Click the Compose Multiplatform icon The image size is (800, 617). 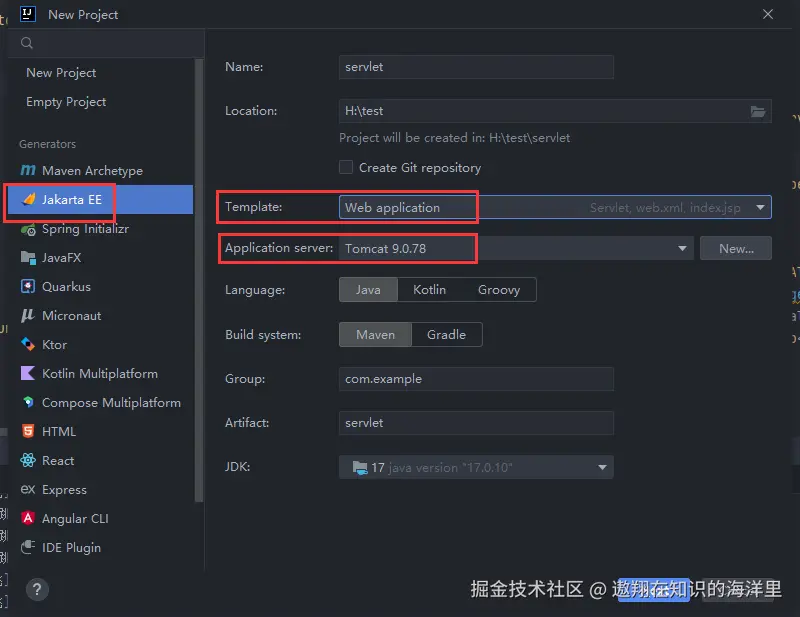28,402
